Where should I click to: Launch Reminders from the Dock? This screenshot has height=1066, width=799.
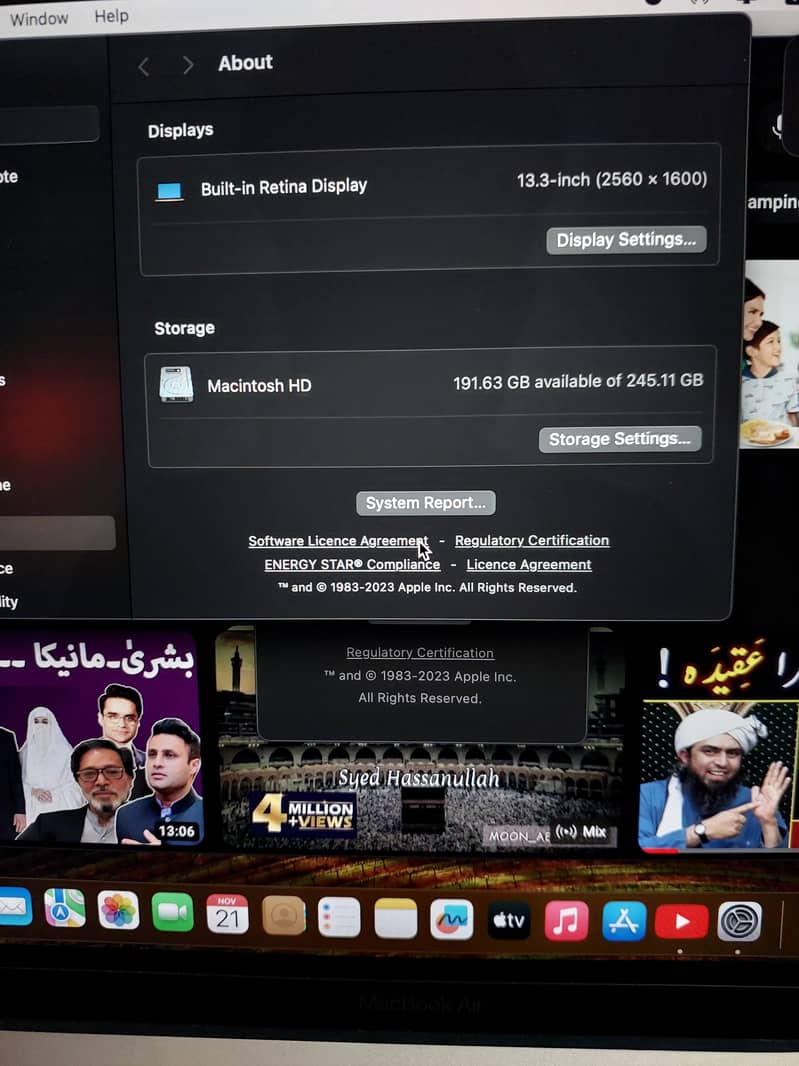[x=339, y=916]
